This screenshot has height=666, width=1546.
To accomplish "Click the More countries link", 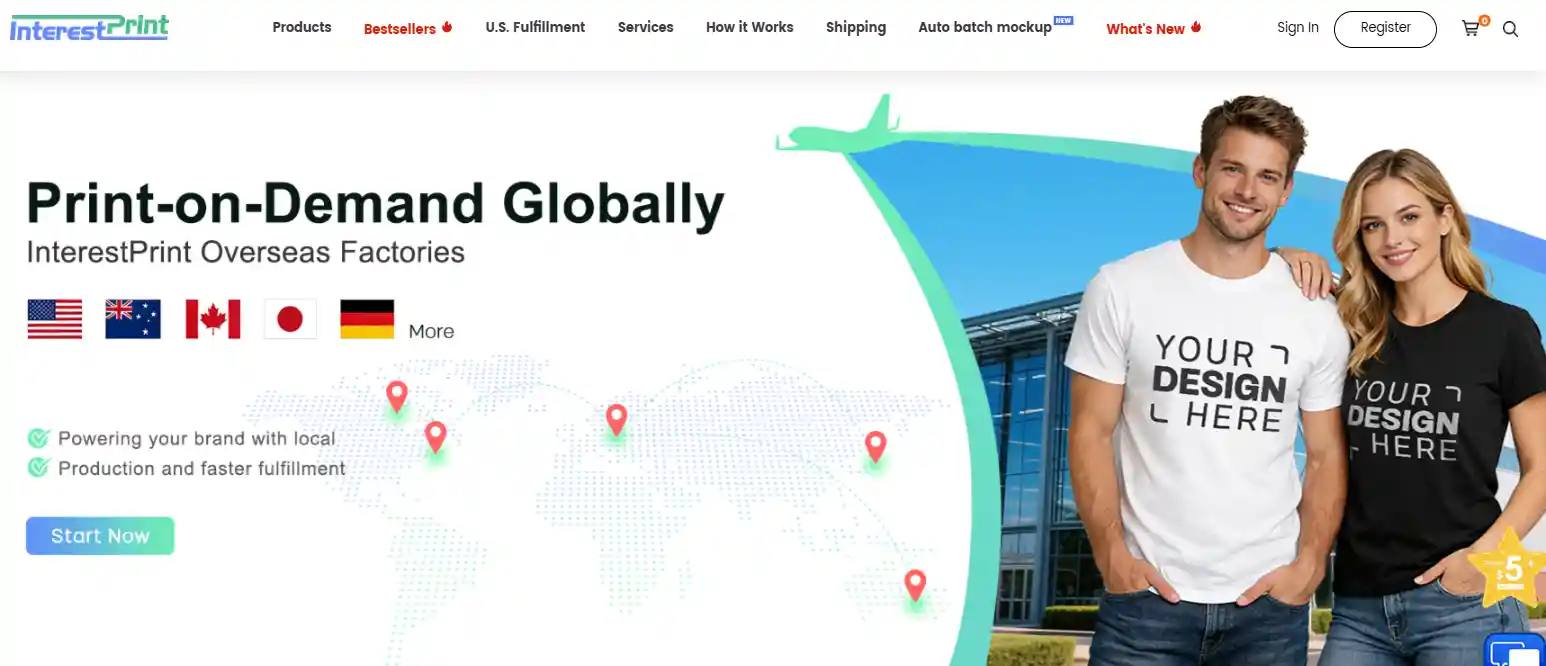I will tap(431, 331).
